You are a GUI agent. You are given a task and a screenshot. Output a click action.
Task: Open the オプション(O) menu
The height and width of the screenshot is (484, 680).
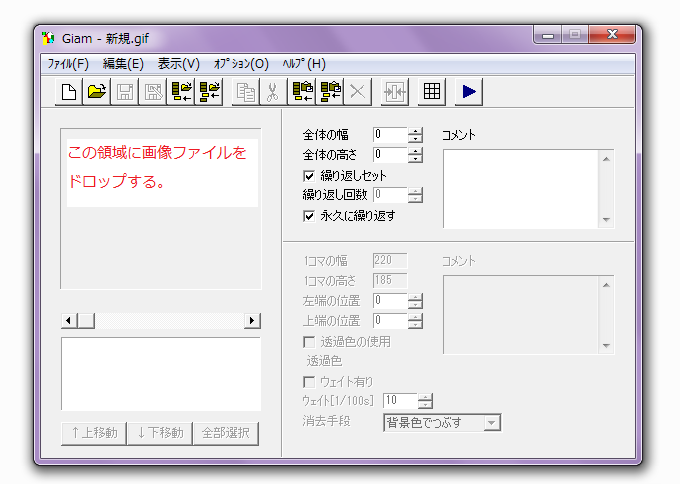click(x=241, y=64)
